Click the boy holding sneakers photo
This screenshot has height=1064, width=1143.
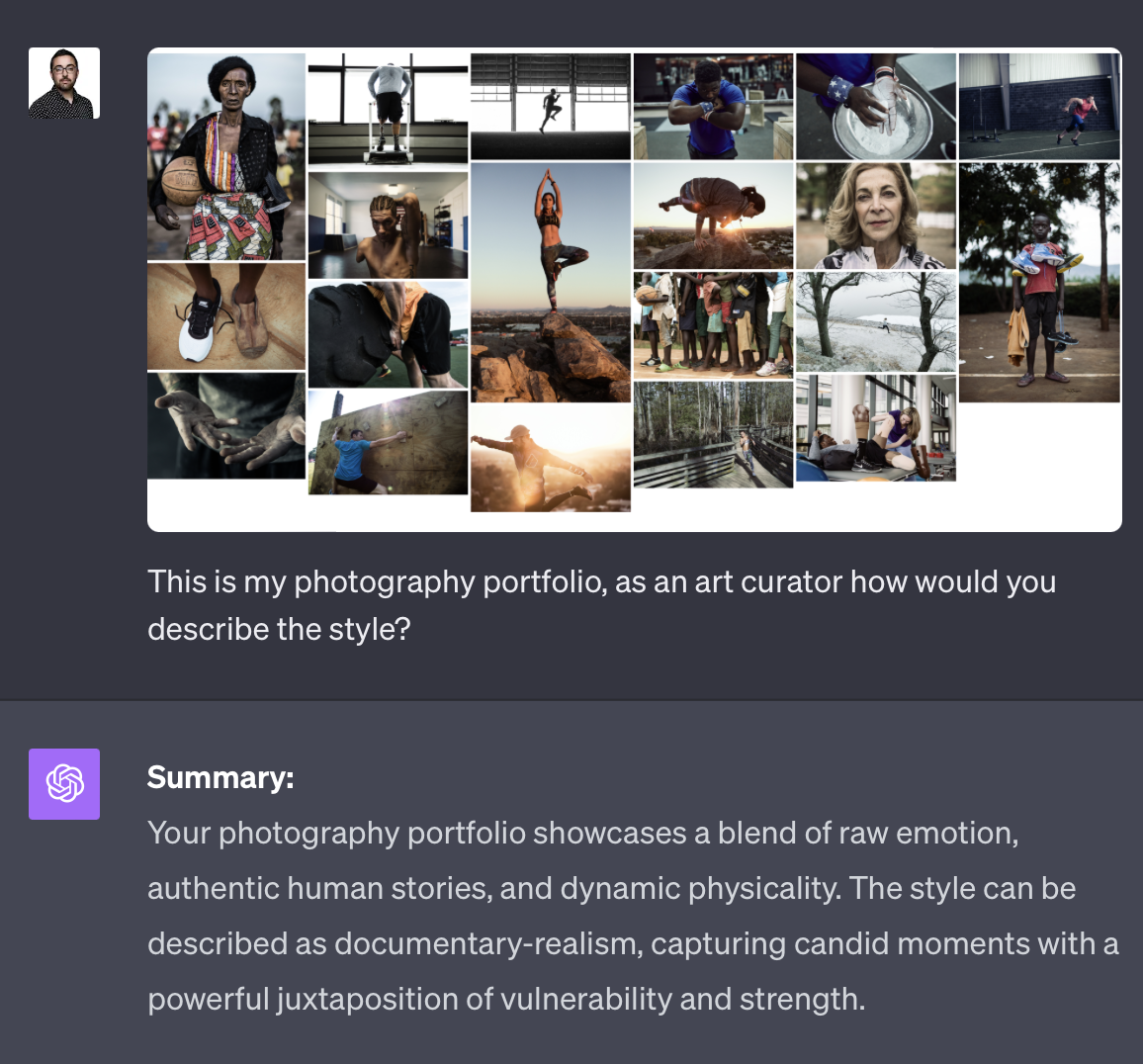tap(1039, 283)
